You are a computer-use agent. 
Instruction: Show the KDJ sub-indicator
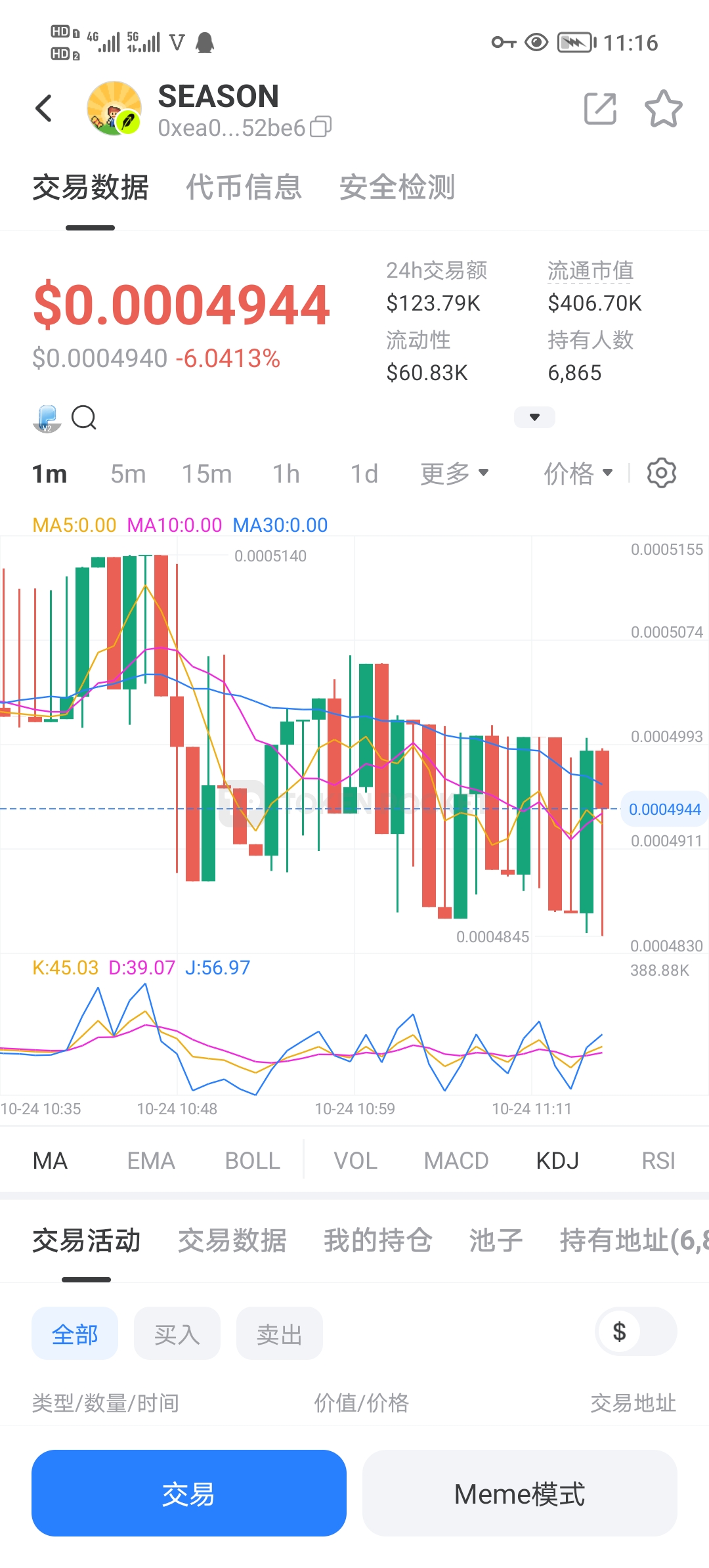557,1161
